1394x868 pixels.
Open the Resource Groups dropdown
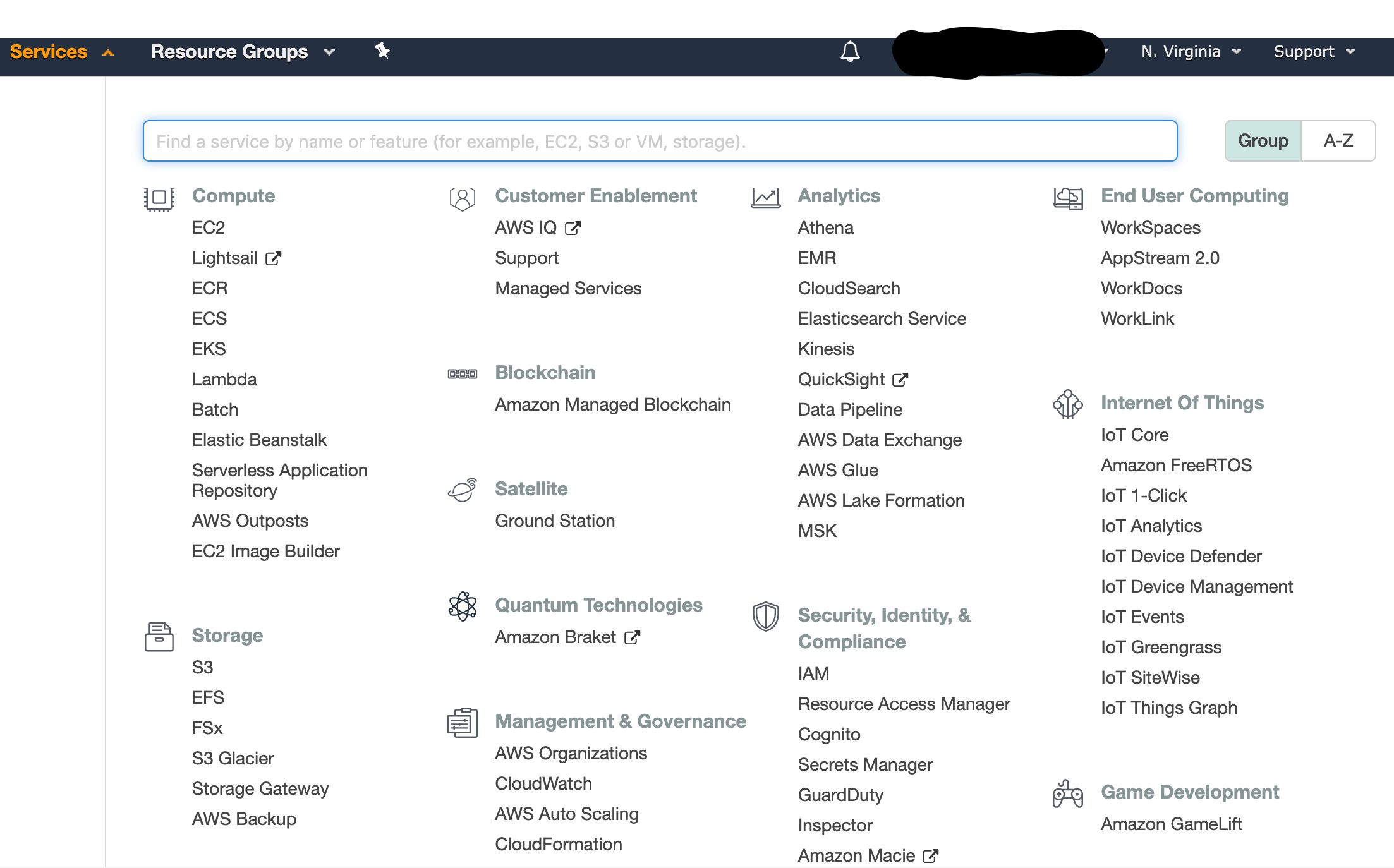coord(243,51)
